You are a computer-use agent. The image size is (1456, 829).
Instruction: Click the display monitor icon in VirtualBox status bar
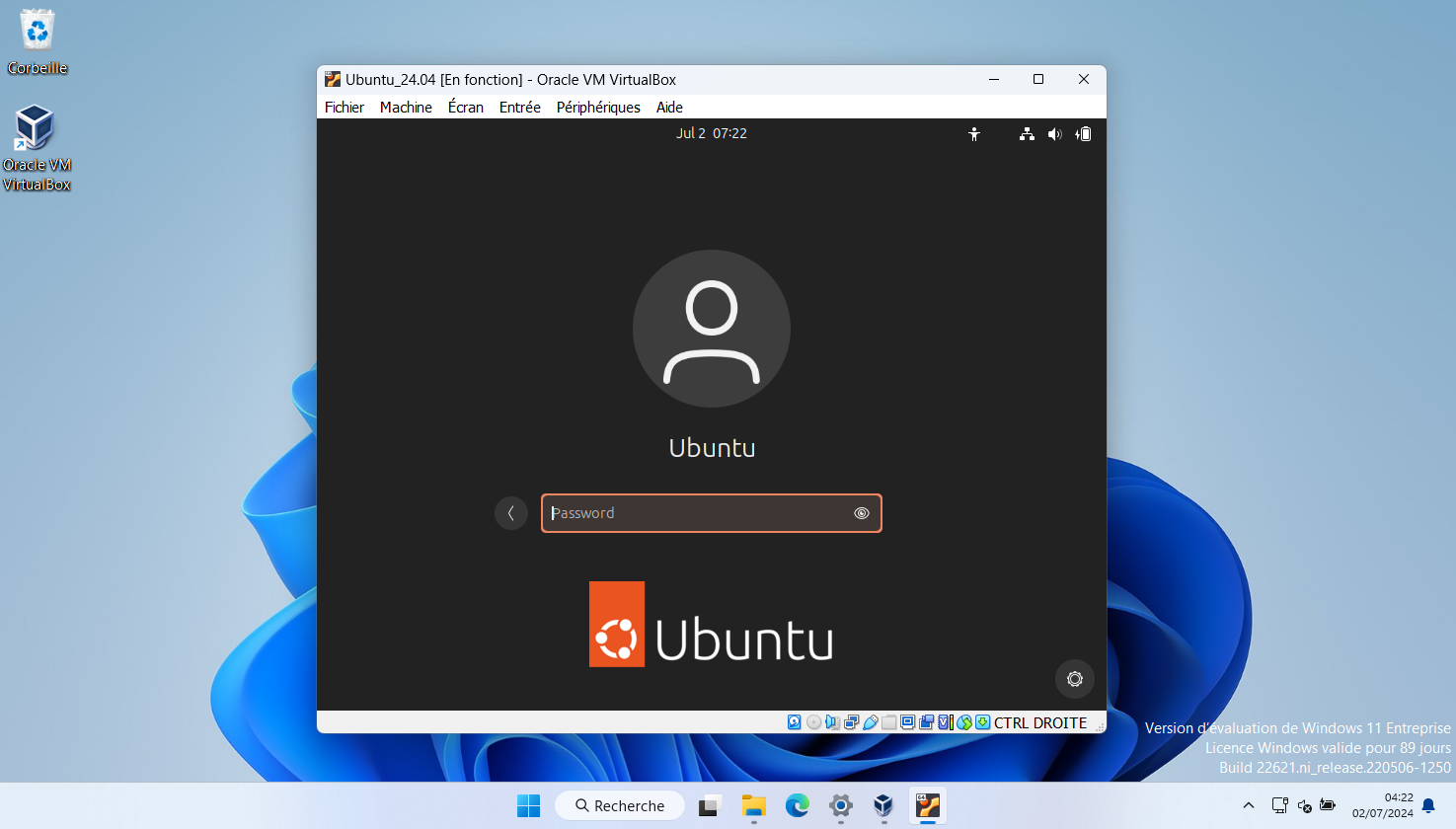coord(907,722)
